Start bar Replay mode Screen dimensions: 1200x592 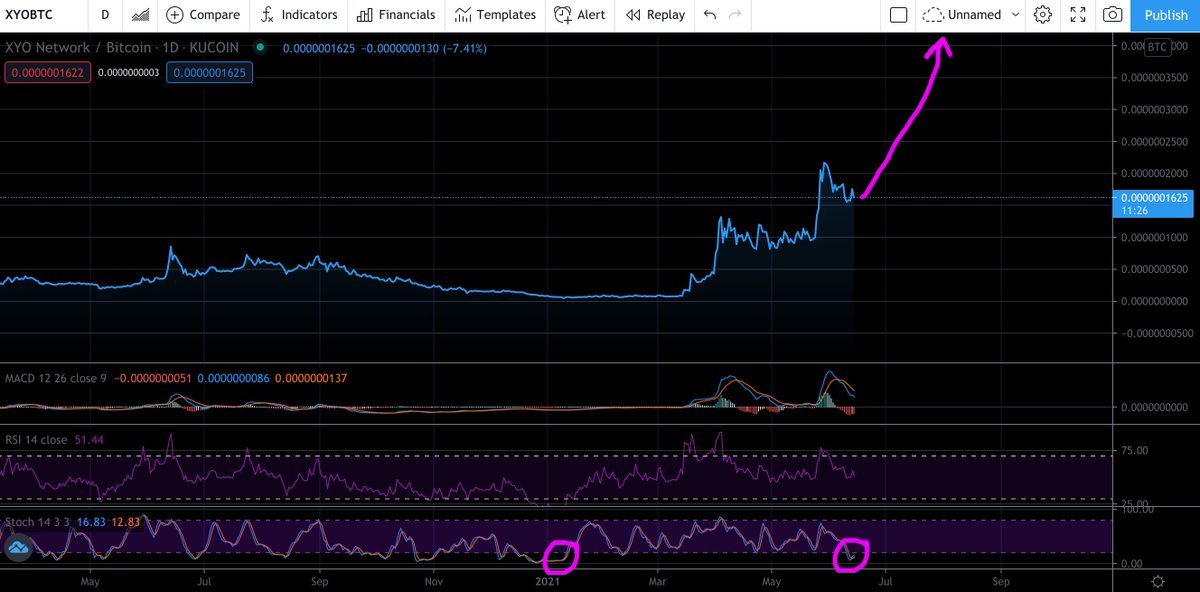click(x=656, y=15)
